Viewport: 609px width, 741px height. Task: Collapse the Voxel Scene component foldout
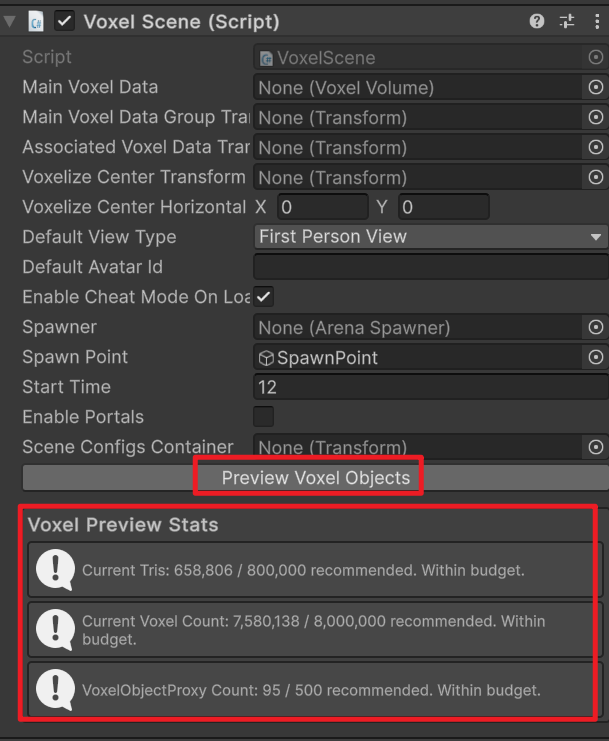point(9,22)
